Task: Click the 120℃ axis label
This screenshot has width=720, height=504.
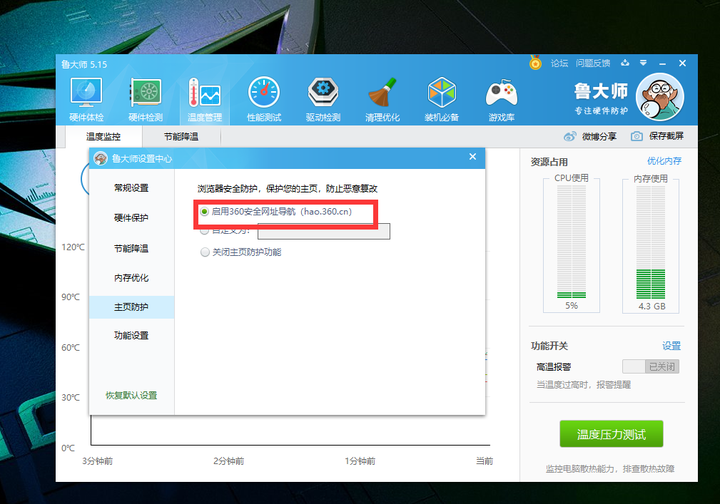Action: pos(73,247)
